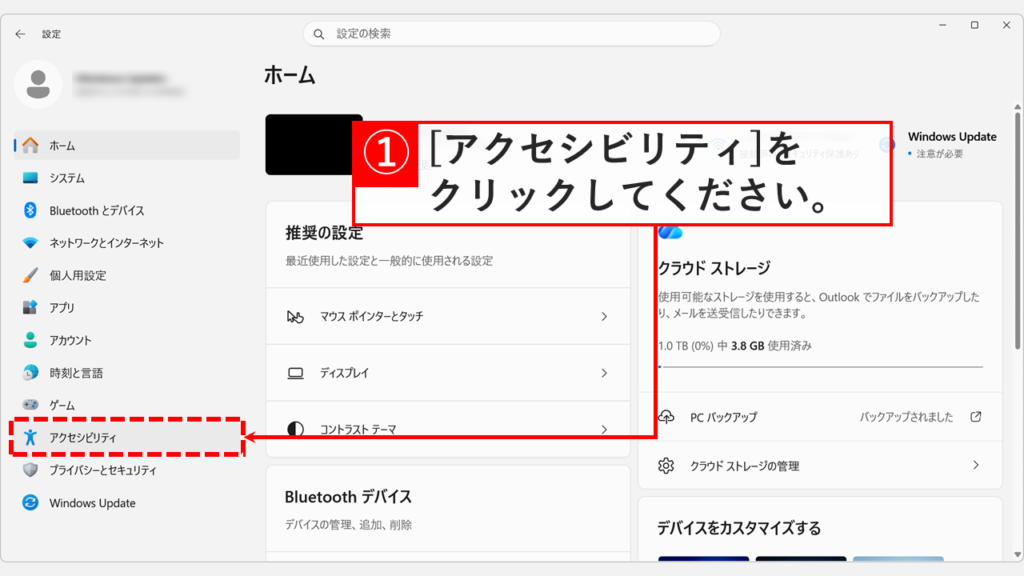1024x576 pixels.
Task: Click the PC バックアップ cloud upload icon
Action: (x=666, y=417)
